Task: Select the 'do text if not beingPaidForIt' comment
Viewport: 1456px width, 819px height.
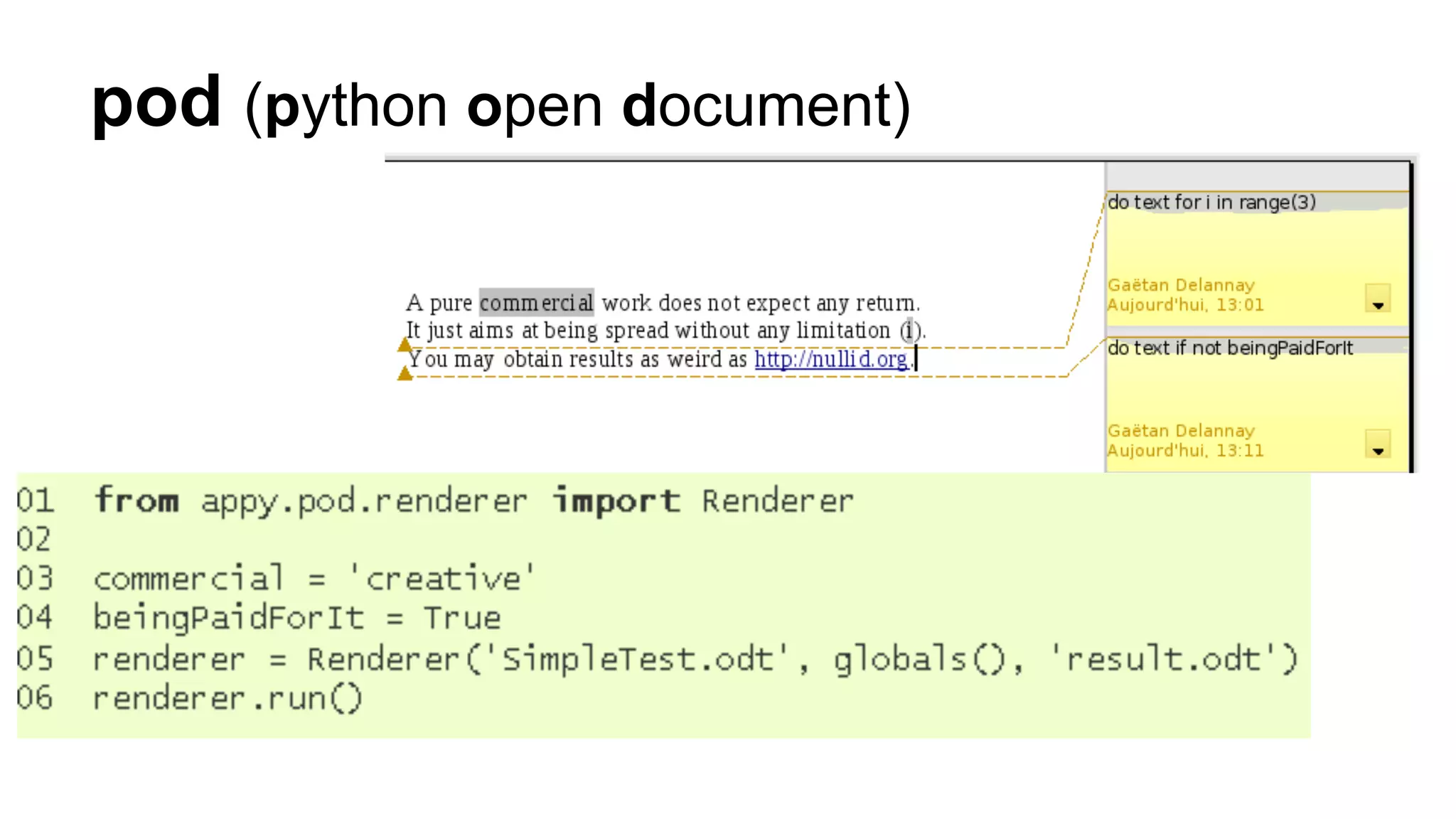Action: [x=1230, y=348]
